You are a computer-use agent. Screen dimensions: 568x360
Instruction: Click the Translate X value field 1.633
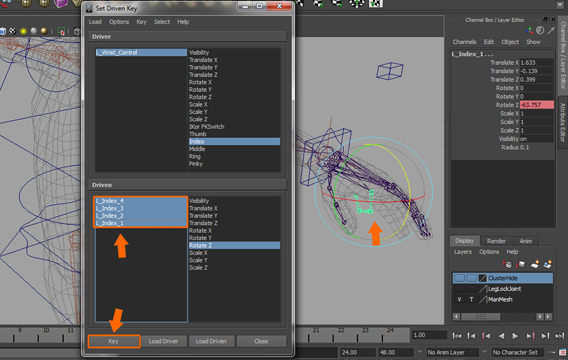click(x=537, y=63)
